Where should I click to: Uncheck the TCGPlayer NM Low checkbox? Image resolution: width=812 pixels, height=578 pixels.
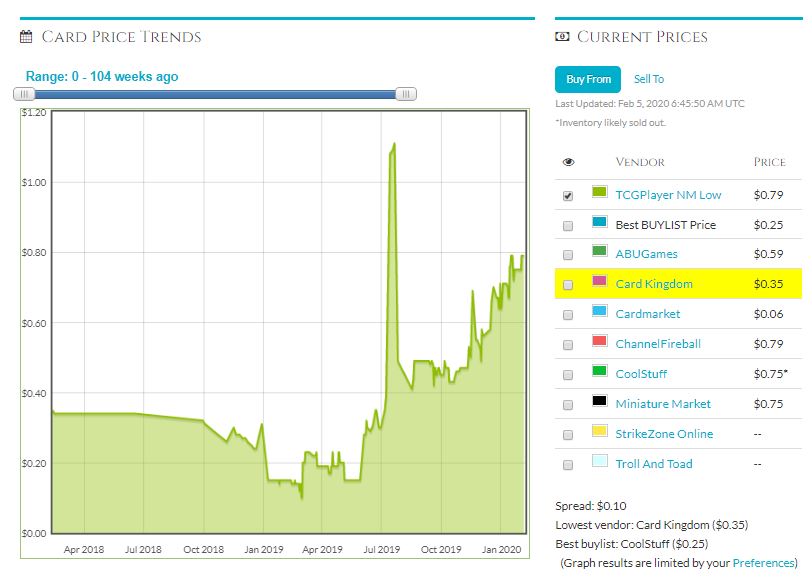568,196
